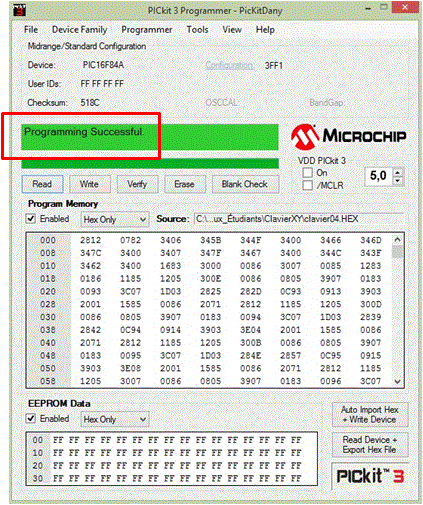Minimize the PICkit 3 Programmer window
This screenshot has height=505, width=423.
(x=368, y=8)
